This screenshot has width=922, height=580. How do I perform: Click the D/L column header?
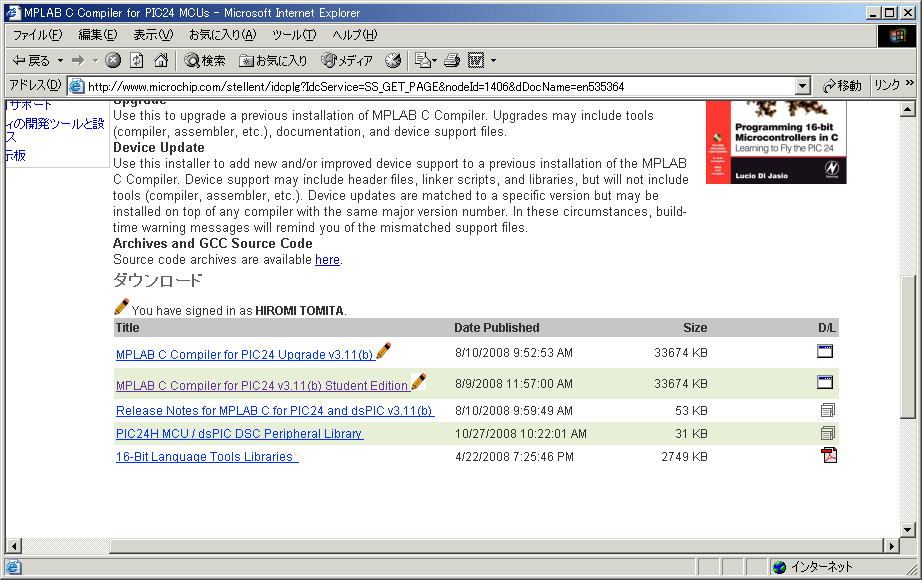pos(827,328)
